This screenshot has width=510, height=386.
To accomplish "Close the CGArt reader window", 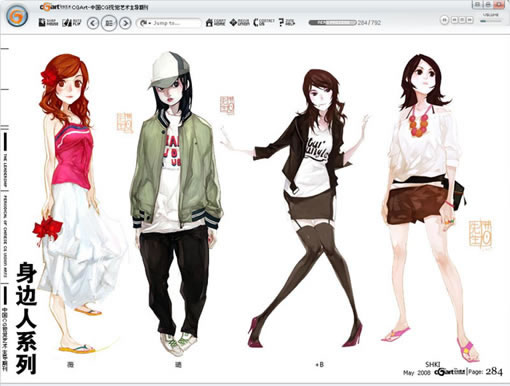I will pos(499,4).
